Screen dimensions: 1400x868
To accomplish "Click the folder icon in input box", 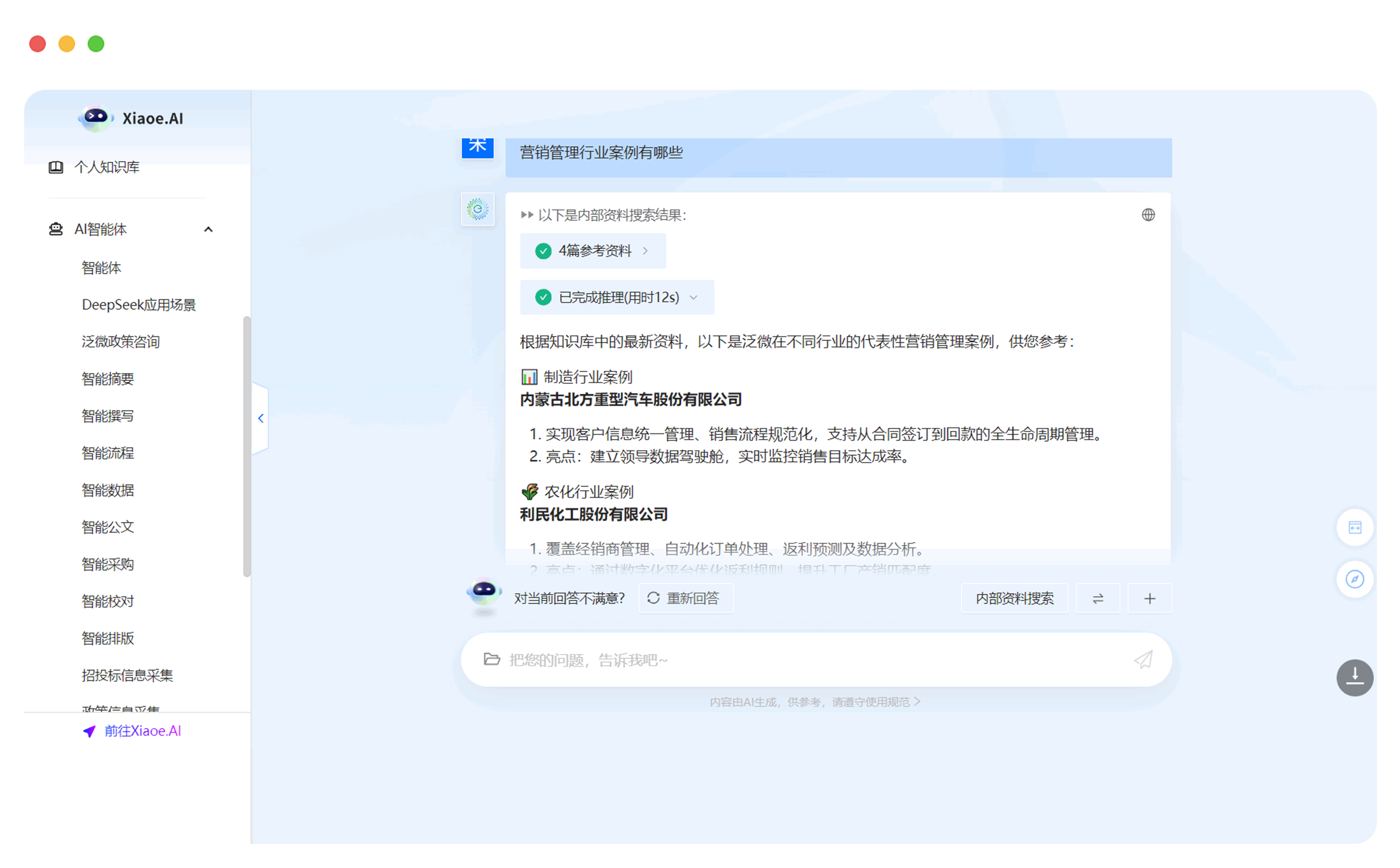I will pyautogui.click(x=491, y=659).
